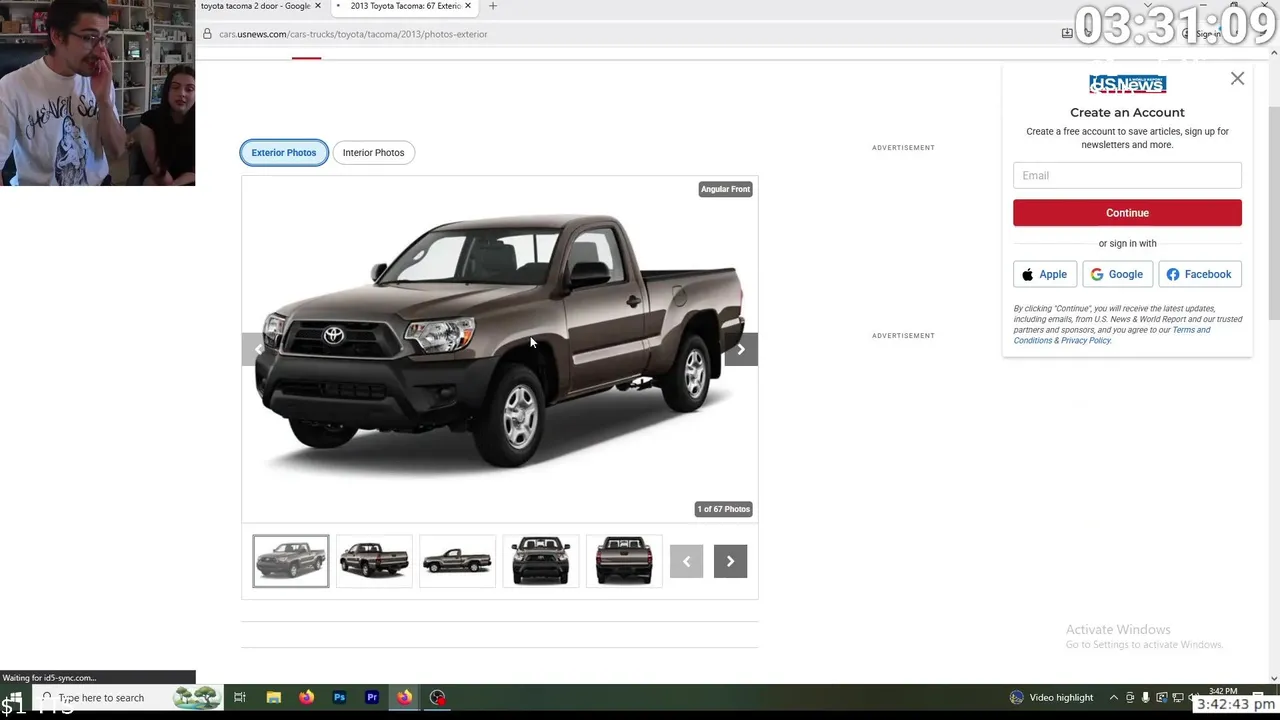Click scrollbar down arrow

(1273, 678)
